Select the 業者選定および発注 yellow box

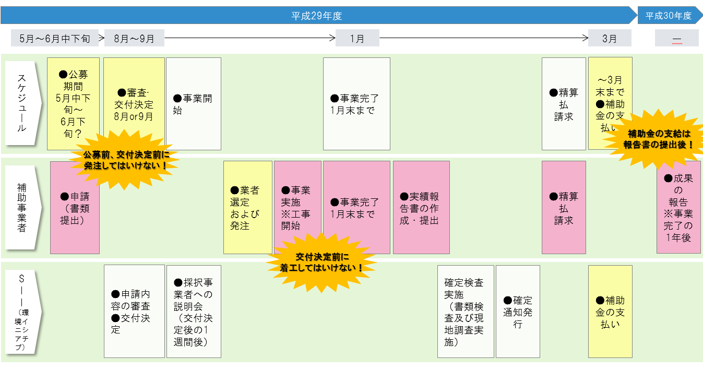[x=248, y=208]
